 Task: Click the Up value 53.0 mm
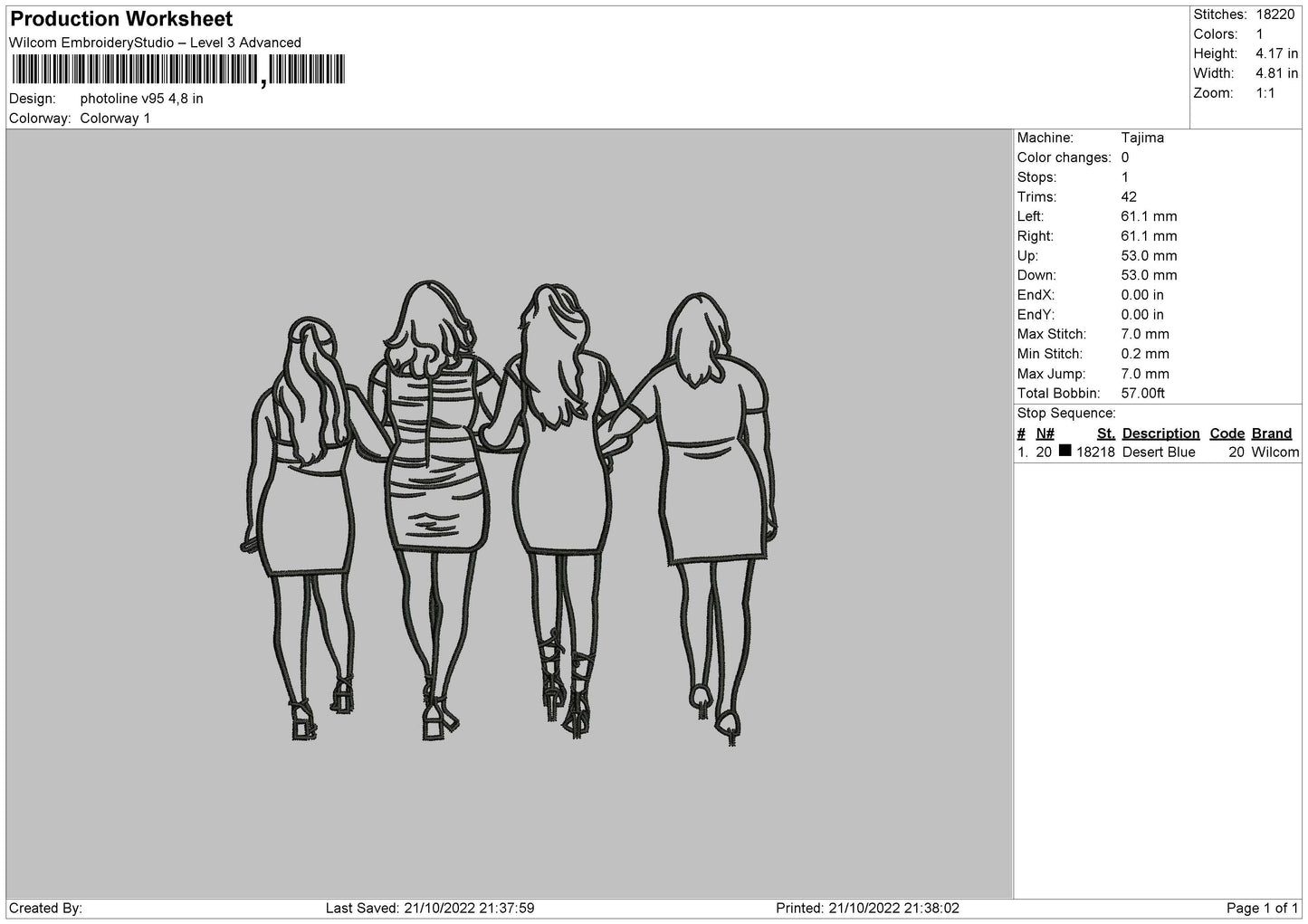point(1149,256)
